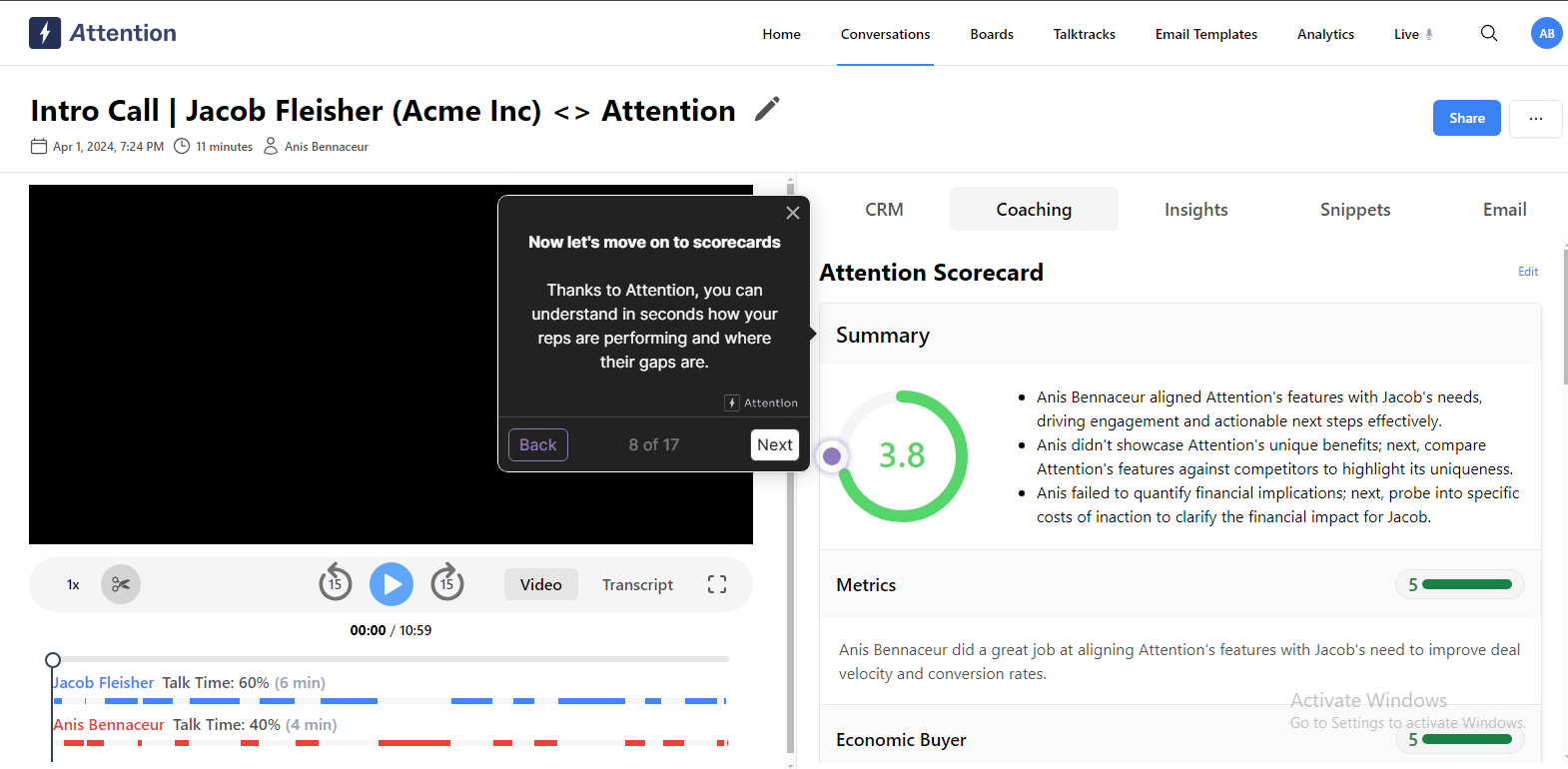Open the three-dot more options button
Image resolution: width=1568 pixels, height=769 pixels.
(x=1535, y=118)
